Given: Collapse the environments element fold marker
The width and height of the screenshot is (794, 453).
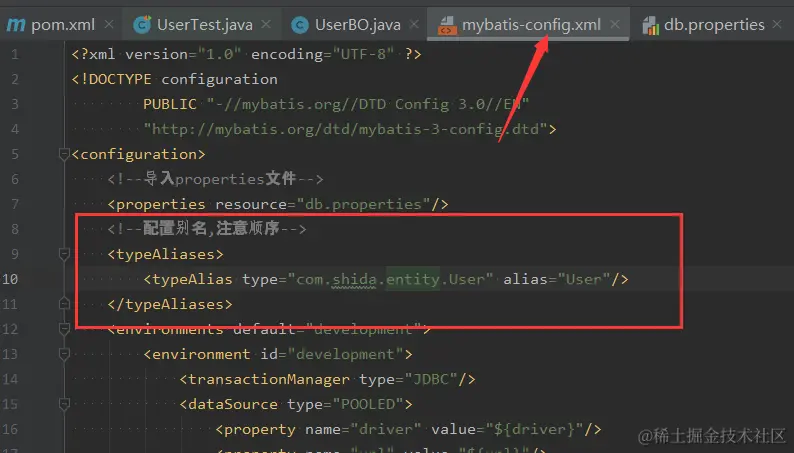Looking at the screenshot, I should [64, 329].
